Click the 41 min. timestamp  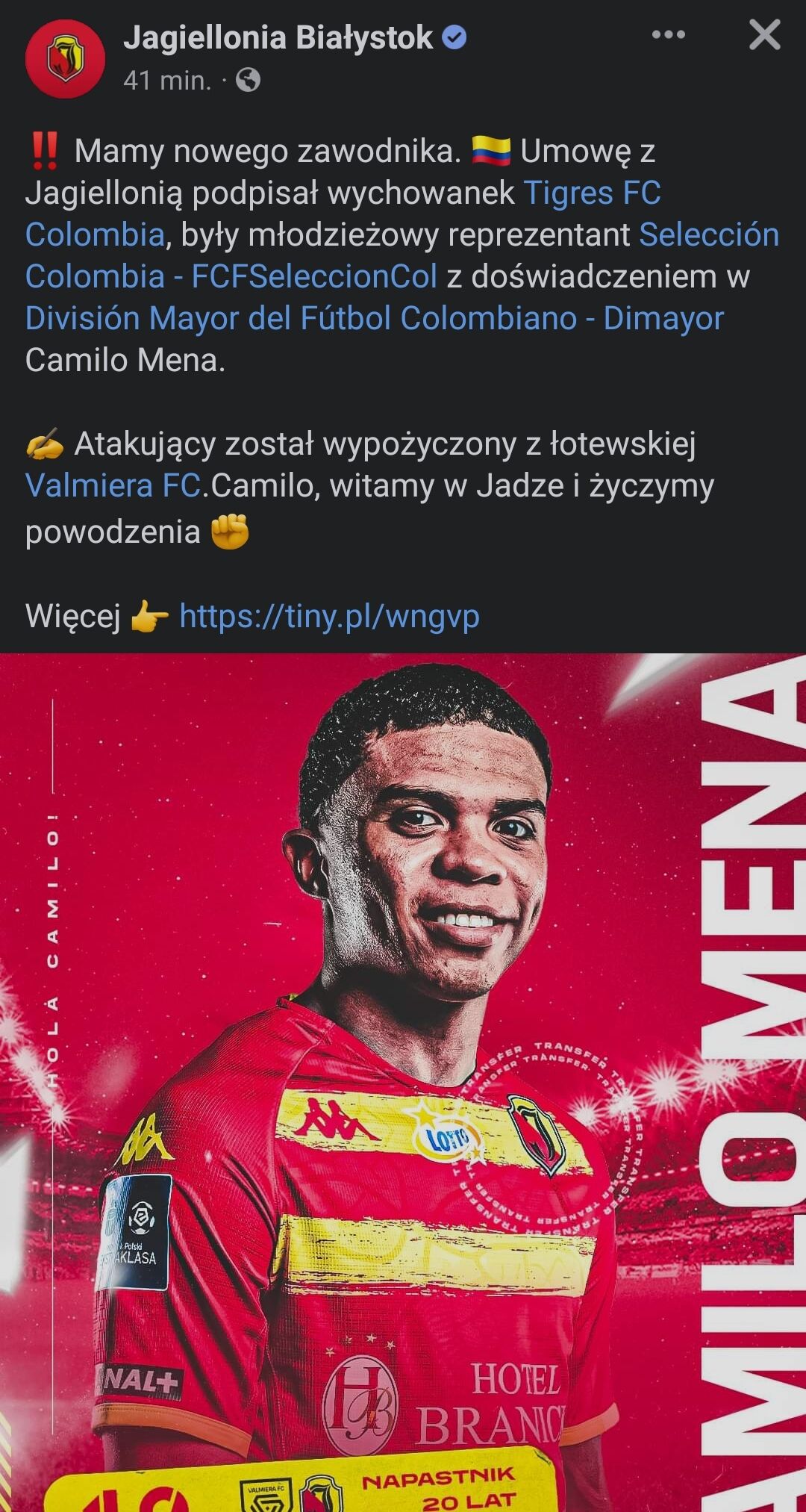[x=167, y=80]
